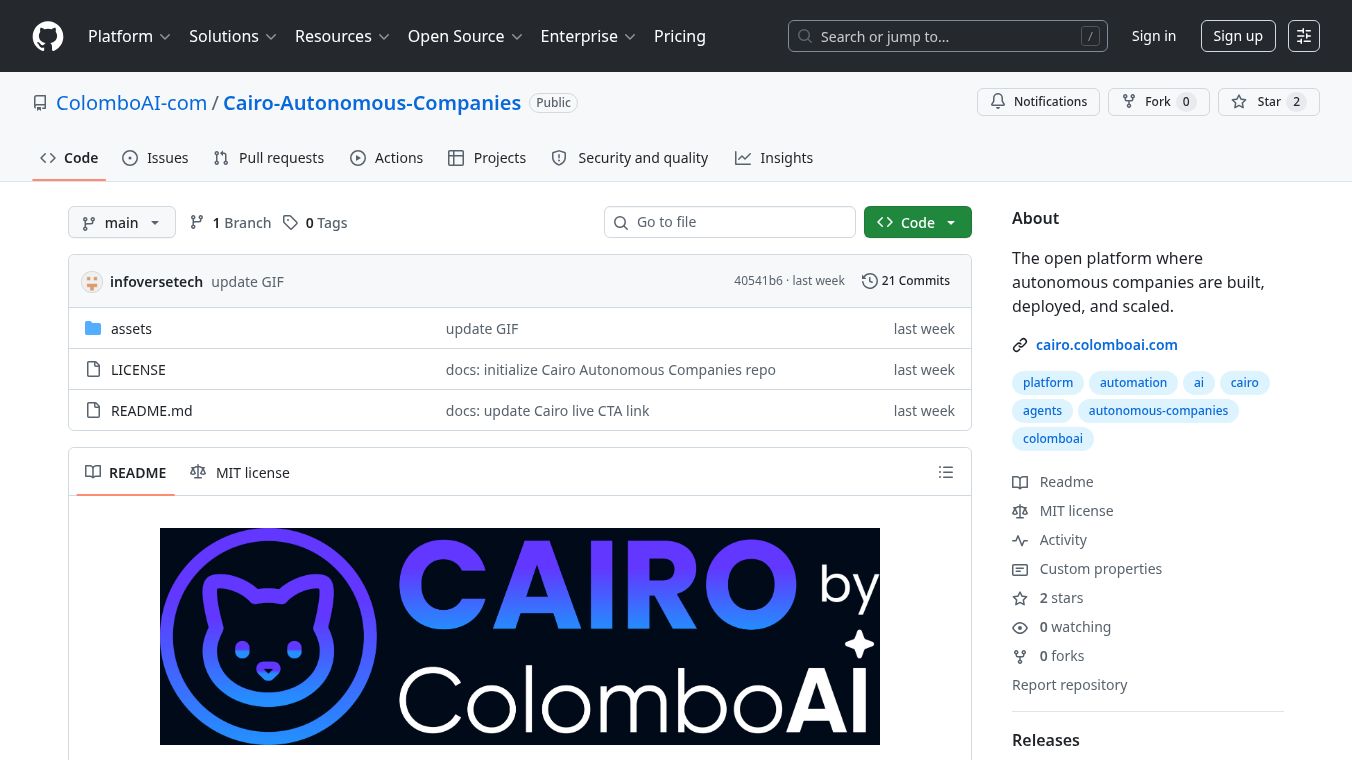Click the fork icon in Fork button
Screen dimensions: 1352x760
click(x=1129, y=102)
